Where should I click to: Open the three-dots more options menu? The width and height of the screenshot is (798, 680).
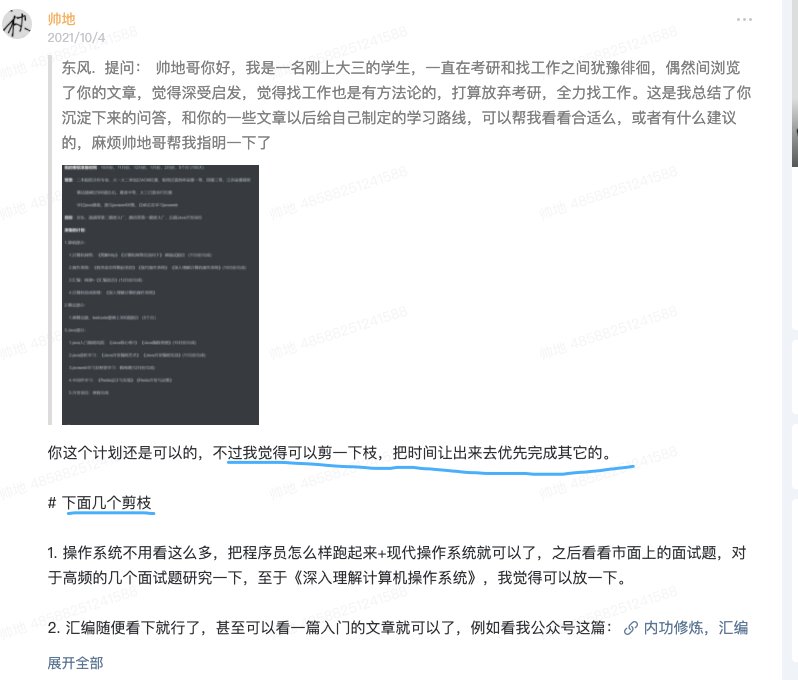(744, 19)
